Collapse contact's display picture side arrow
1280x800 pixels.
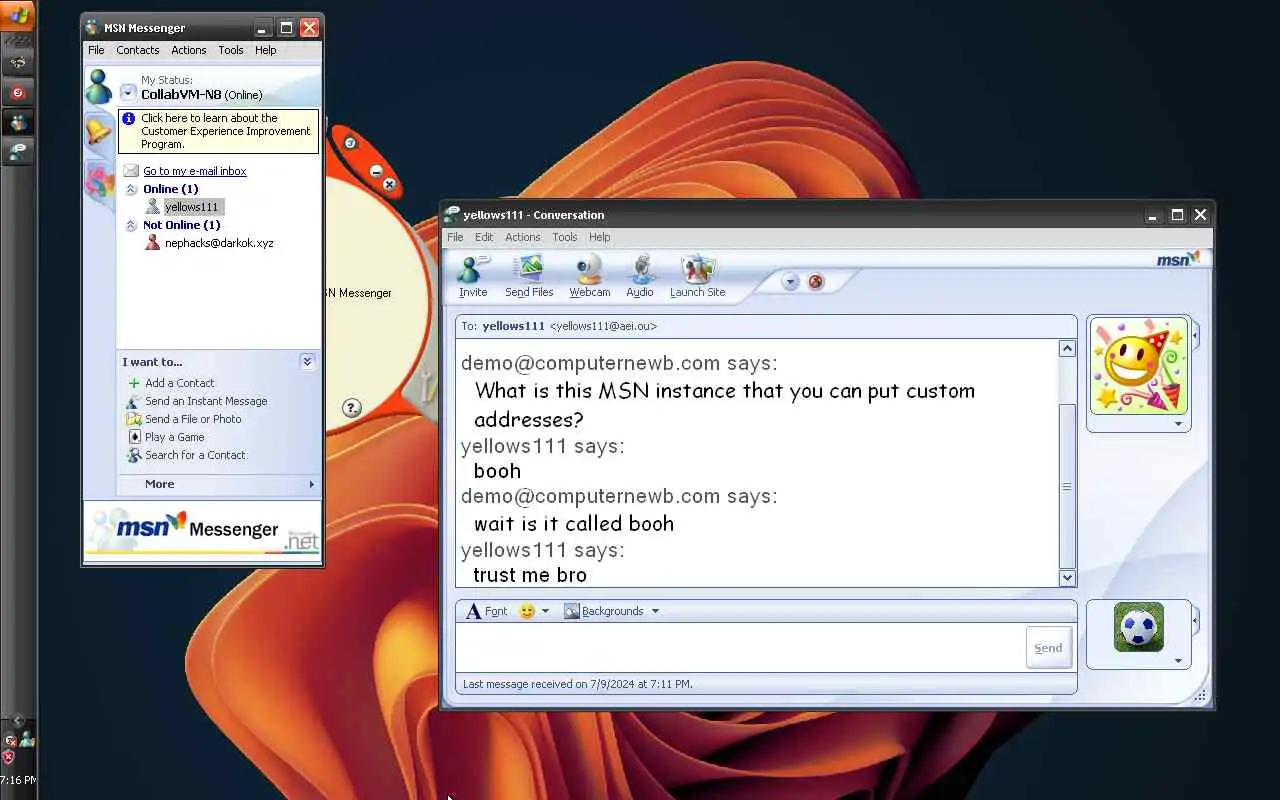(1195, 335)
